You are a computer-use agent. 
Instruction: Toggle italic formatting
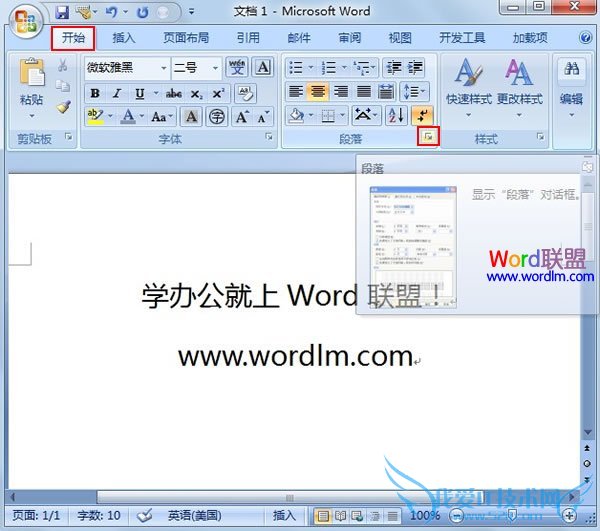(x=117, y=93)
